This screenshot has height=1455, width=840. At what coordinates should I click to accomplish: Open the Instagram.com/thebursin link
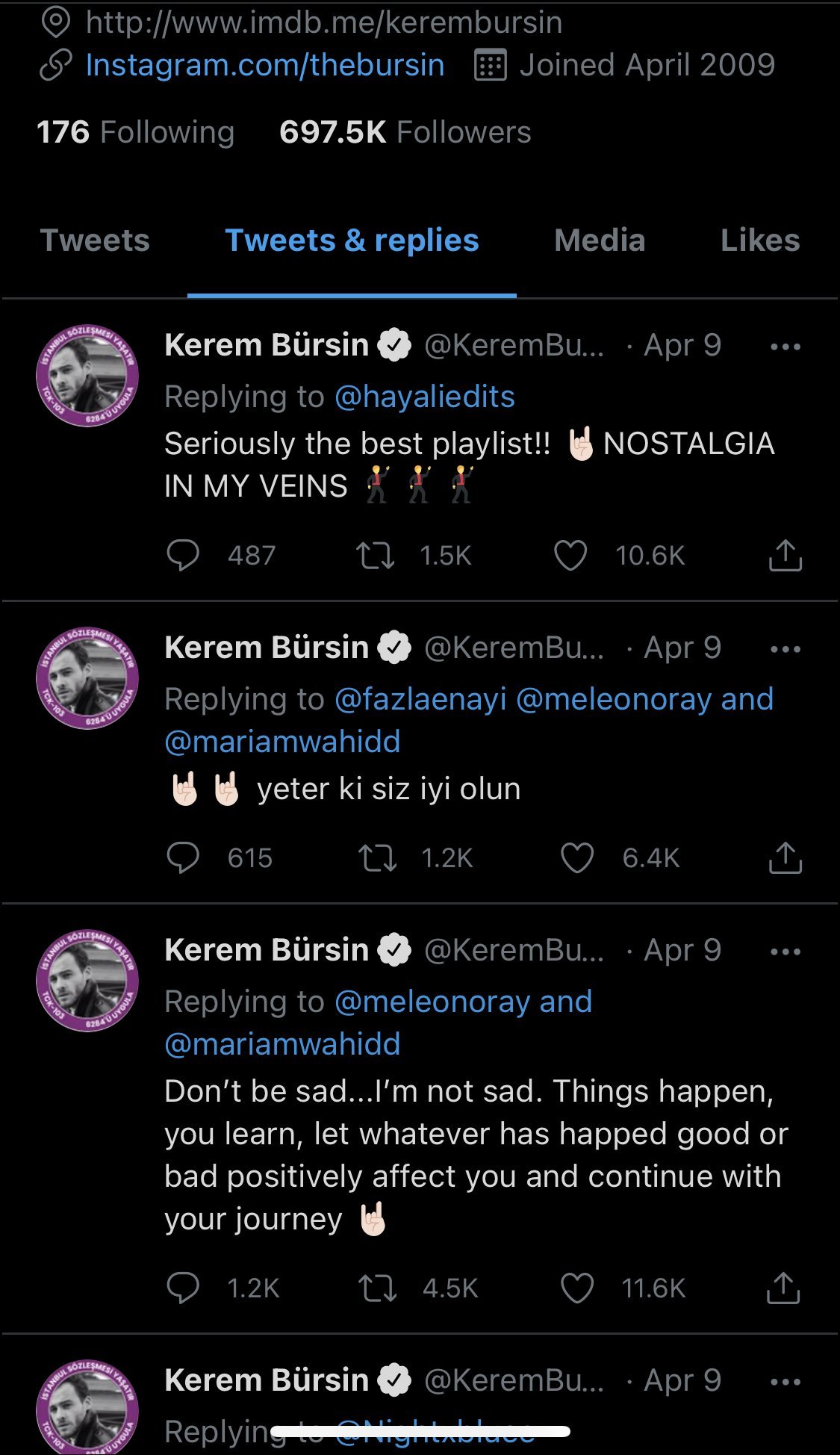[265, 65]
